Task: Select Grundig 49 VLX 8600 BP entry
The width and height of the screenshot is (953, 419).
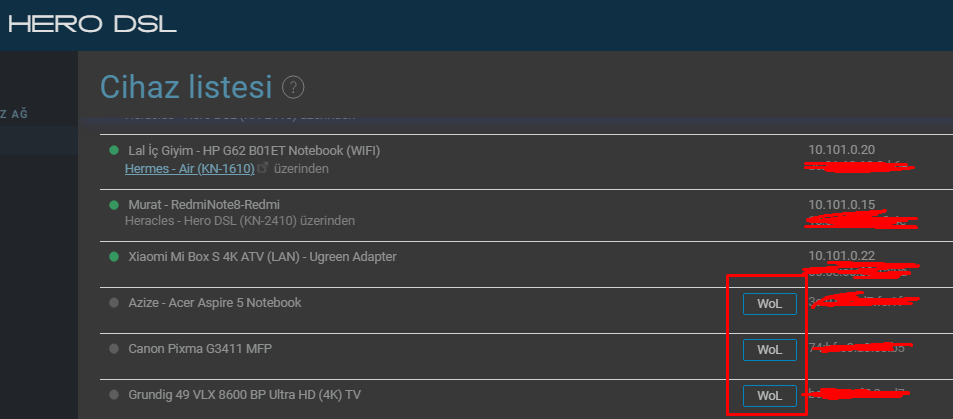Action: (244, 395)
